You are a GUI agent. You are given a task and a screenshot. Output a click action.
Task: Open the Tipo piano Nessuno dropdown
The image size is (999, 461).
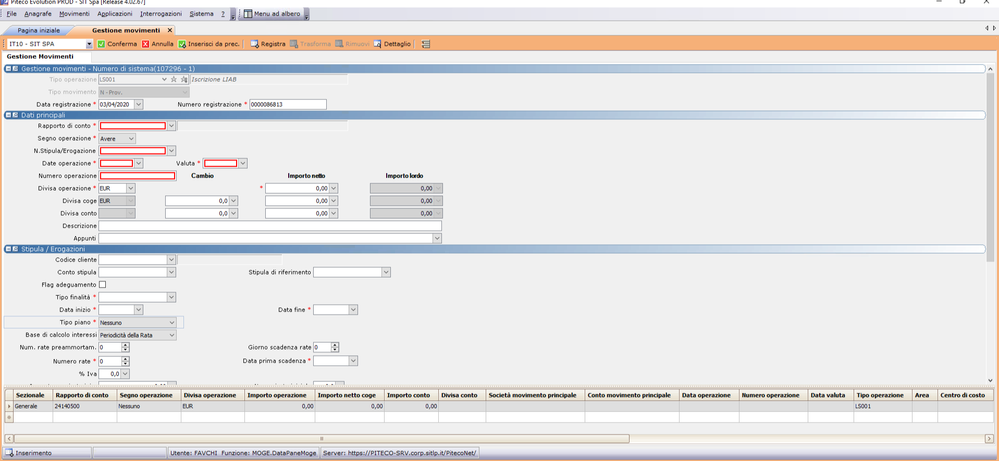pyautogui.click(x=171, y=322)
